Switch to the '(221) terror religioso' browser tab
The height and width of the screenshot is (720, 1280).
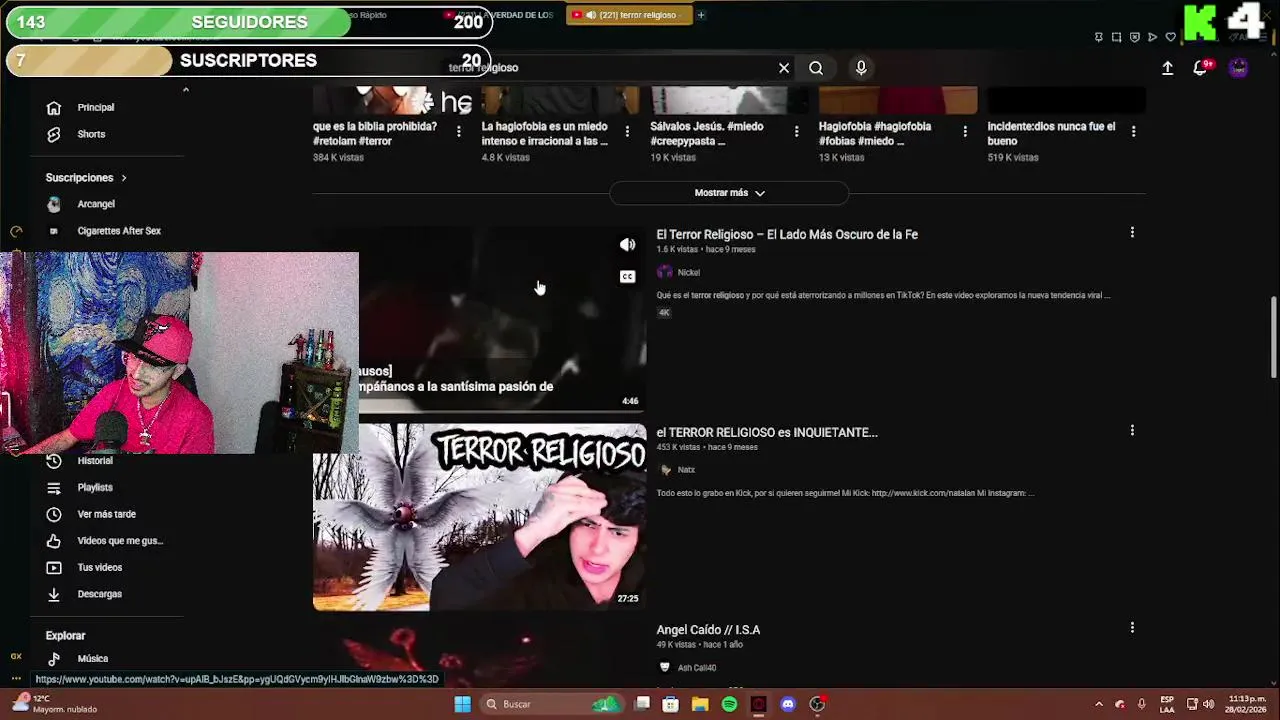point(630,15)
